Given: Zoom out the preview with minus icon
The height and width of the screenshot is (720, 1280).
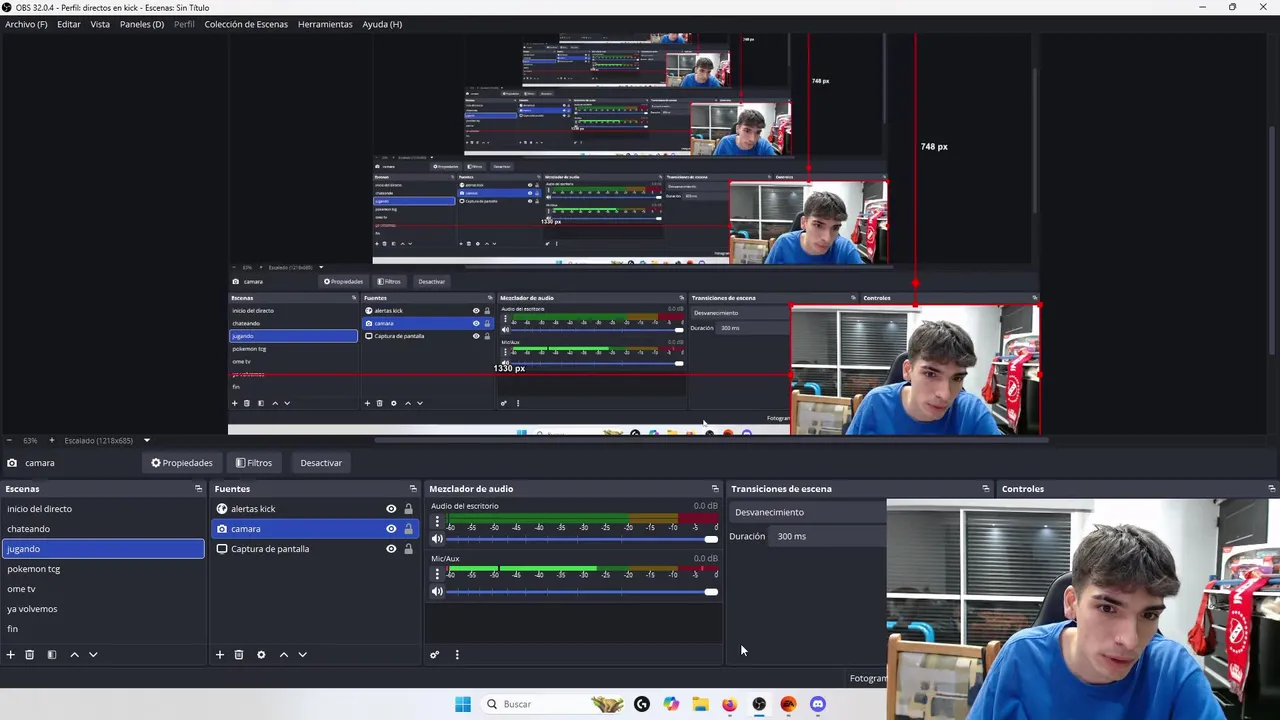Looking at the screenshot, I should tap(9, 440).
